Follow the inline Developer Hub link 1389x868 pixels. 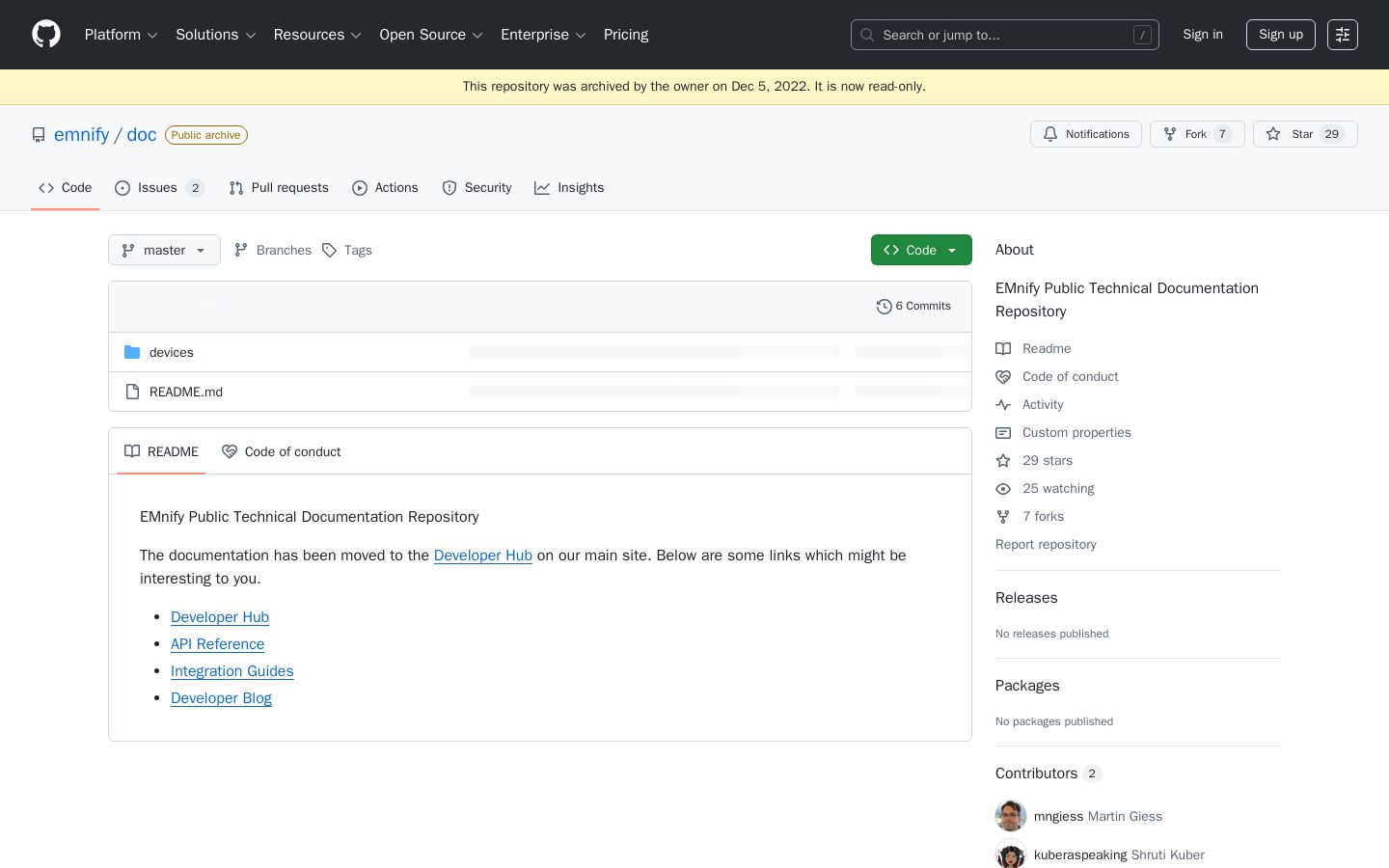483,556
